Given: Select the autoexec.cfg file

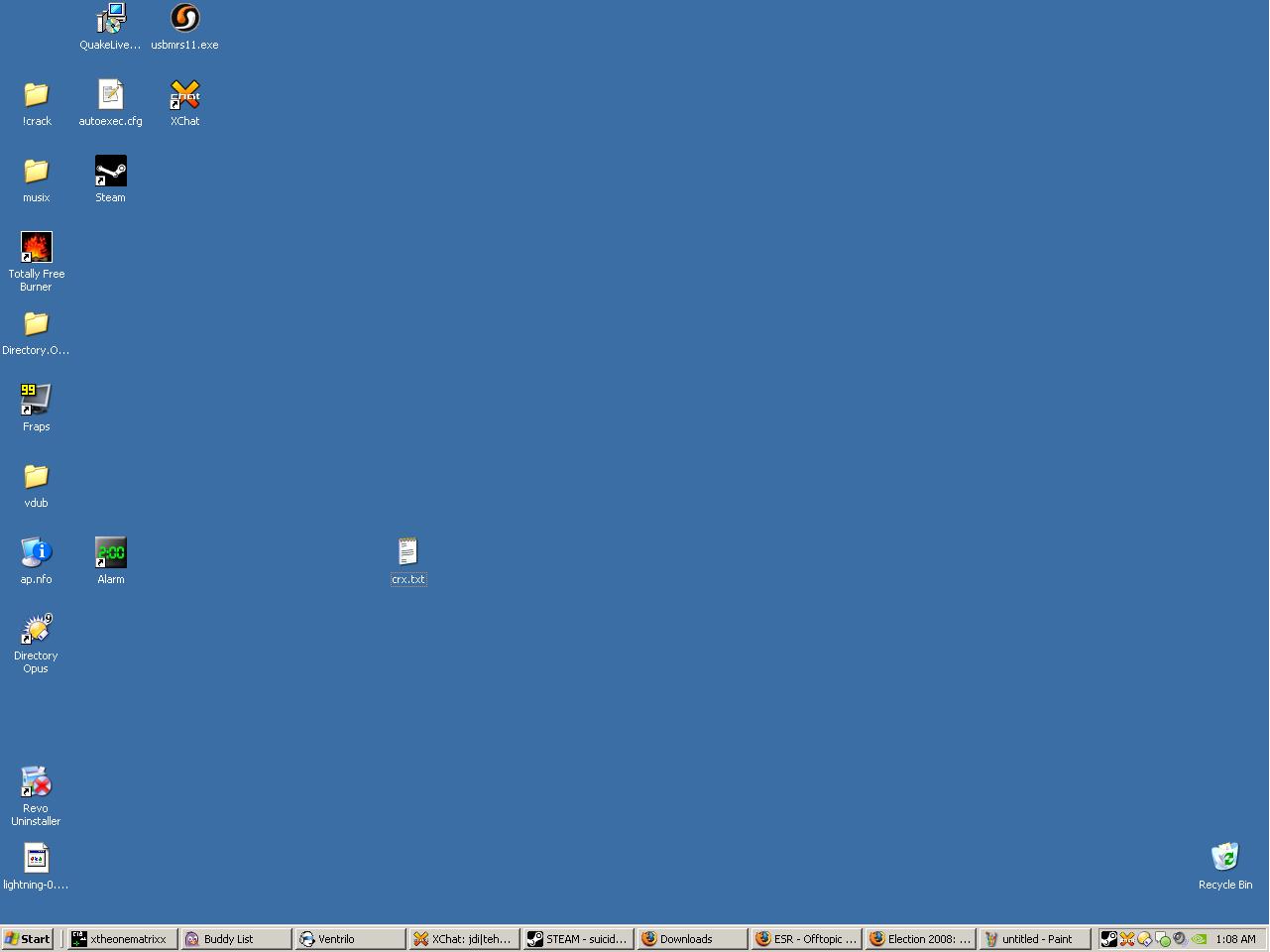Looking at the screenshot, I should [110, 96].
